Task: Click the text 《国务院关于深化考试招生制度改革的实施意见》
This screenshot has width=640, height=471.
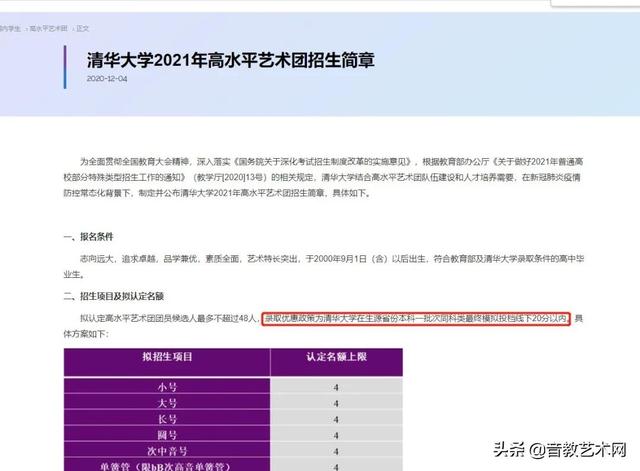Action: point(322,162)
